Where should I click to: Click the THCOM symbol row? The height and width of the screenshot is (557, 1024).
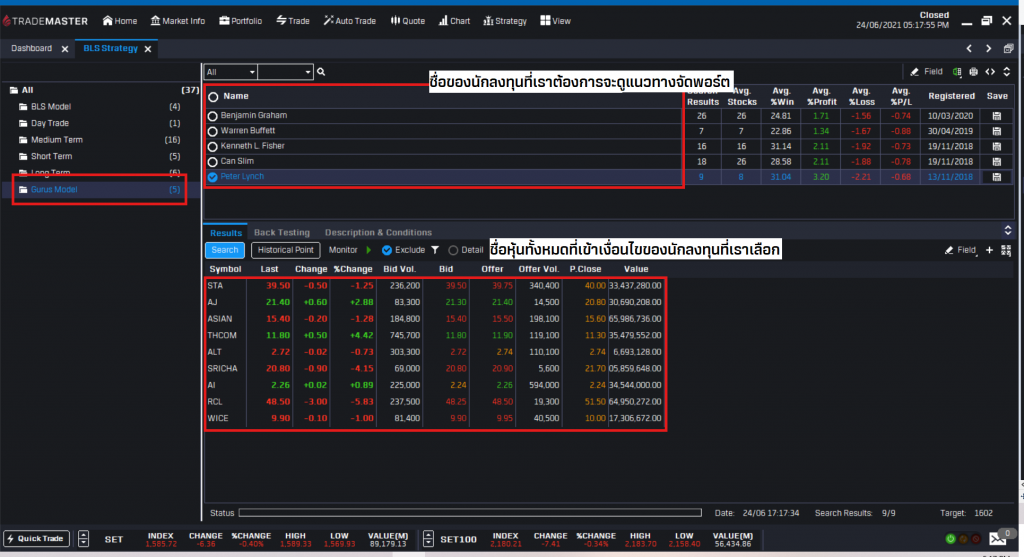(436, 336)
